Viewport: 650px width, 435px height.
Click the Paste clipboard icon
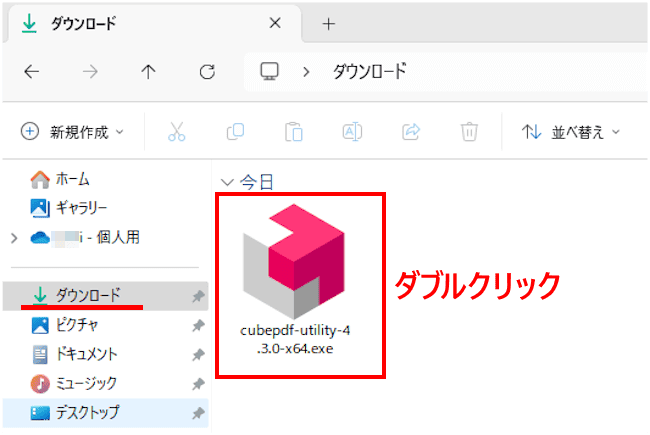click(294, 132)
